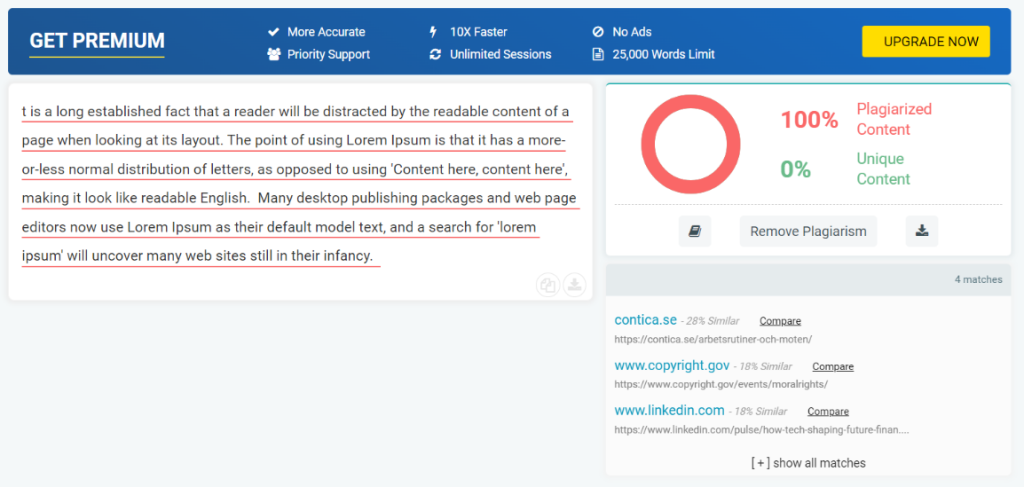Viewport: 1024px width, 487px height.
Task: Click the contica.se URL text
Action: point(712,339)
